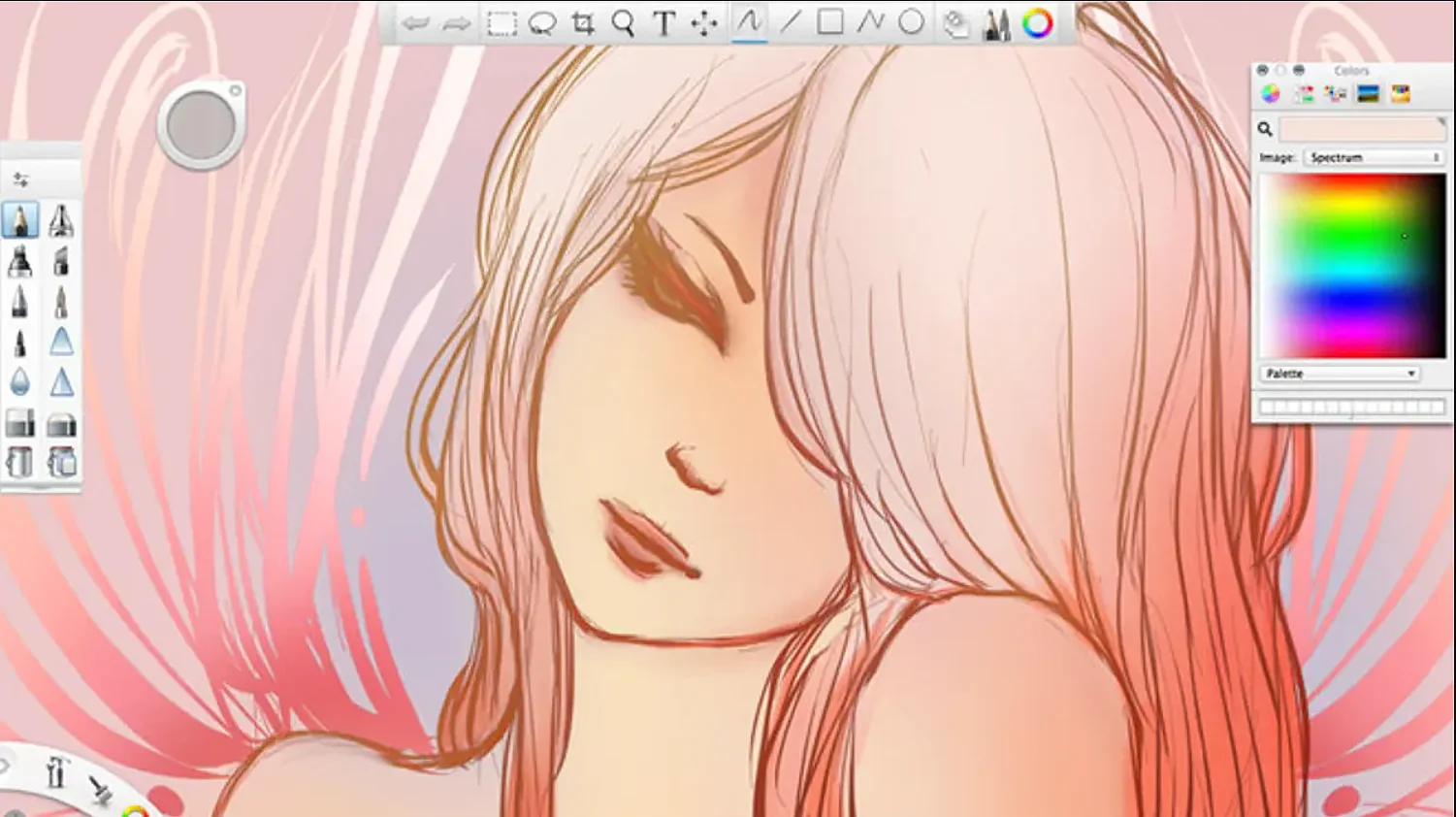Select the Blur triangle brush
This screenshot has height=817, width=1456.
click(61, 382)
